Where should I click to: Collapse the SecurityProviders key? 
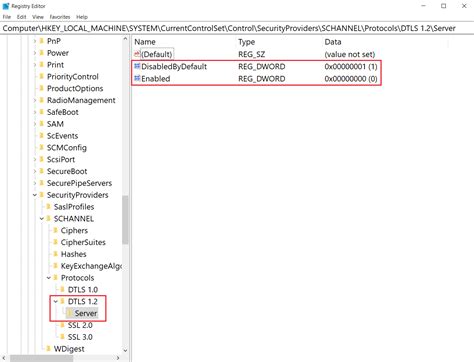(35, 195)
